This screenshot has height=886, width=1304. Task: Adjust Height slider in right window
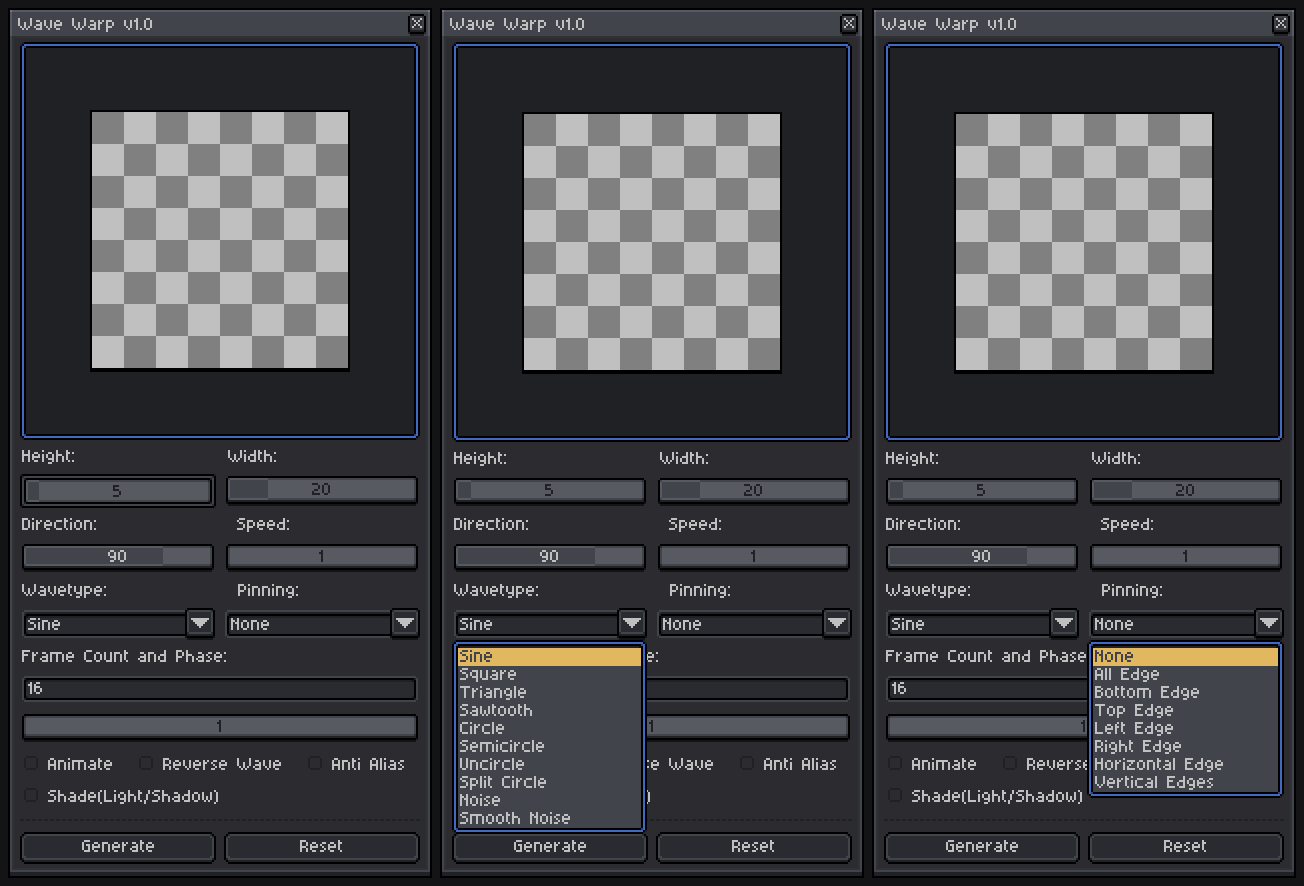(982, 490)
